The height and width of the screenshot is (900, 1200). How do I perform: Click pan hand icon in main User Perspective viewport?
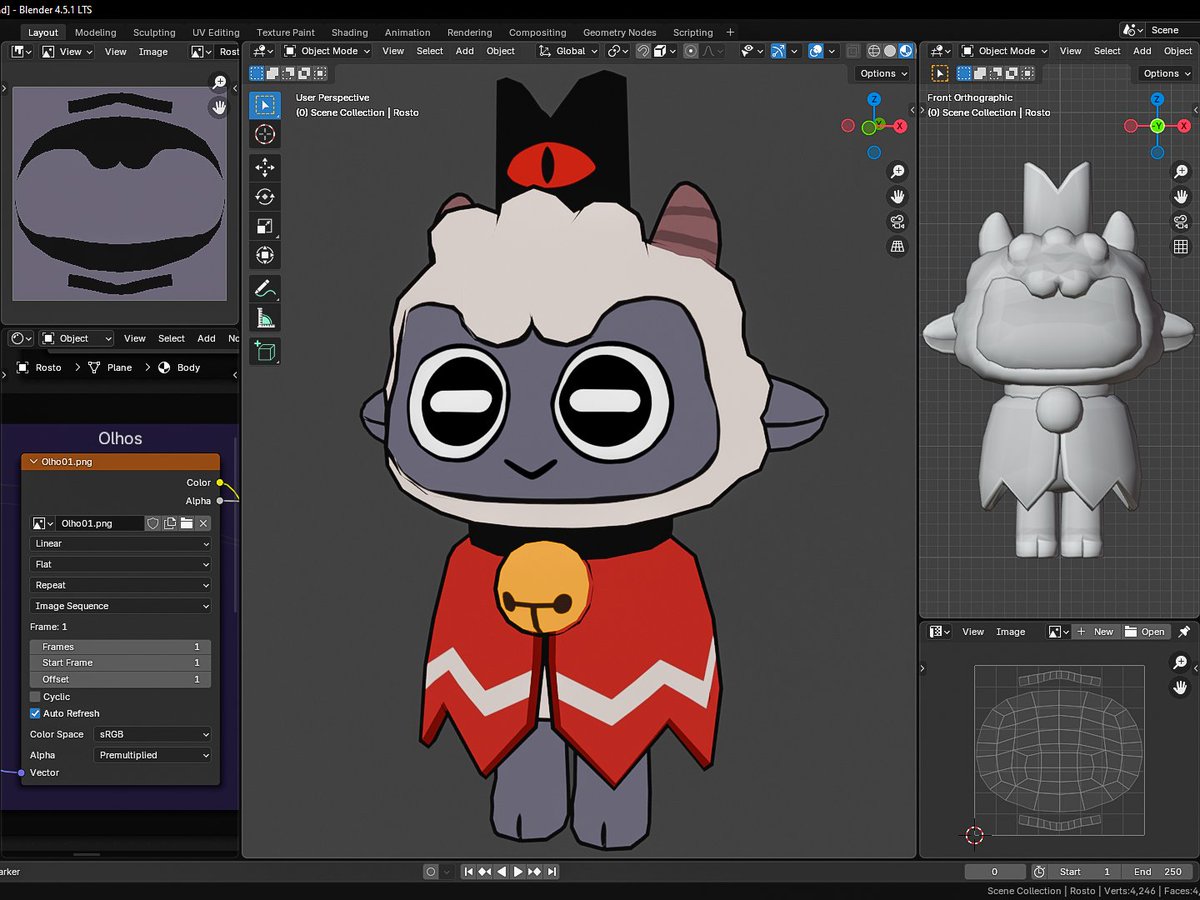click(898, 197)
